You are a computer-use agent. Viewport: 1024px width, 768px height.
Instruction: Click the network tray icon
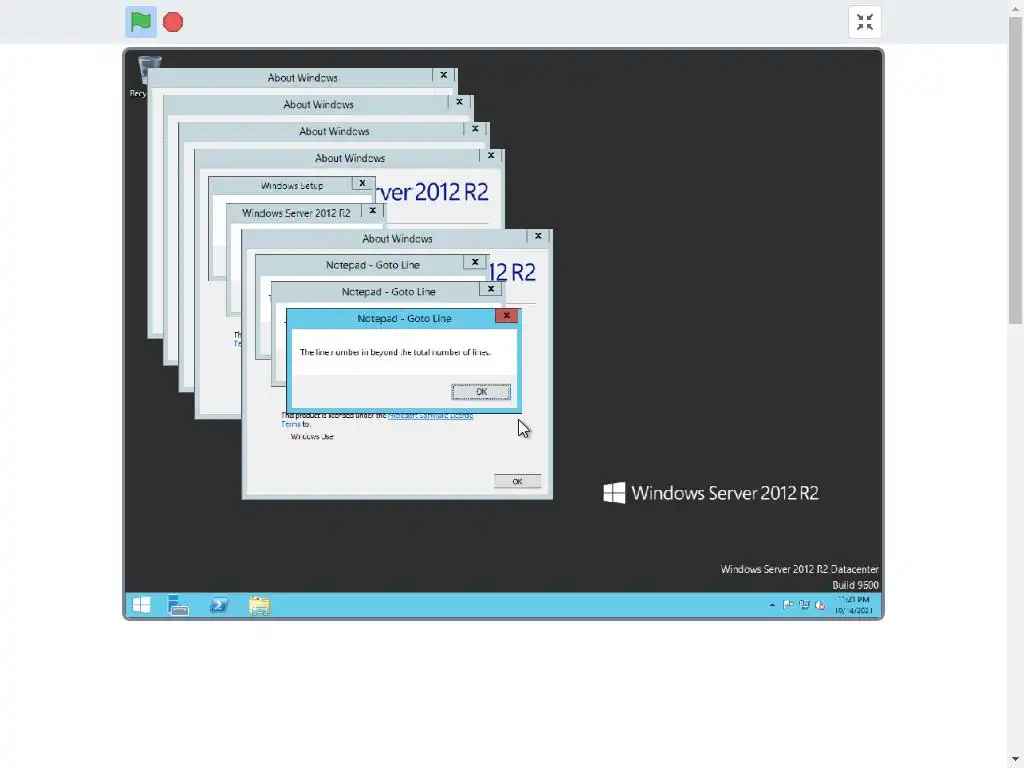click(804, 605)
